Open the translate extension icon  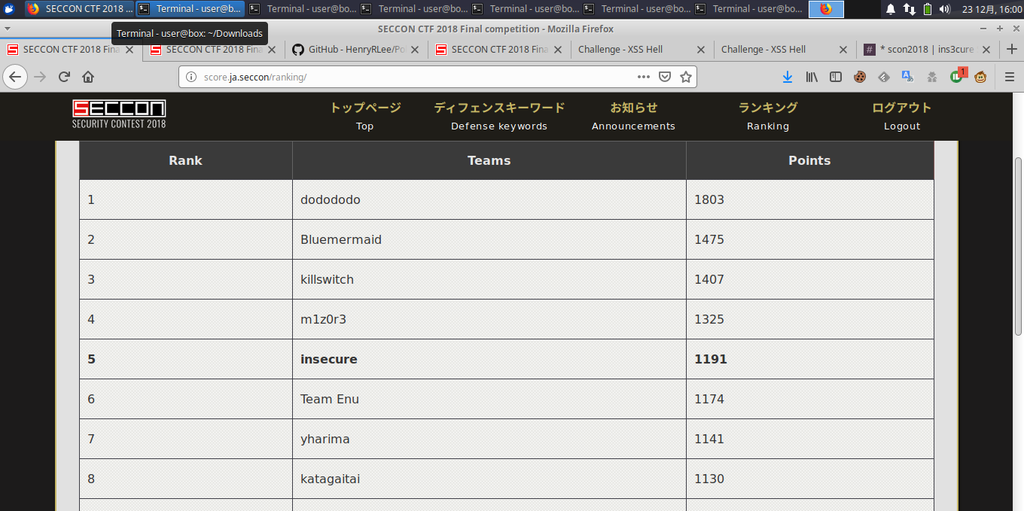908,77
